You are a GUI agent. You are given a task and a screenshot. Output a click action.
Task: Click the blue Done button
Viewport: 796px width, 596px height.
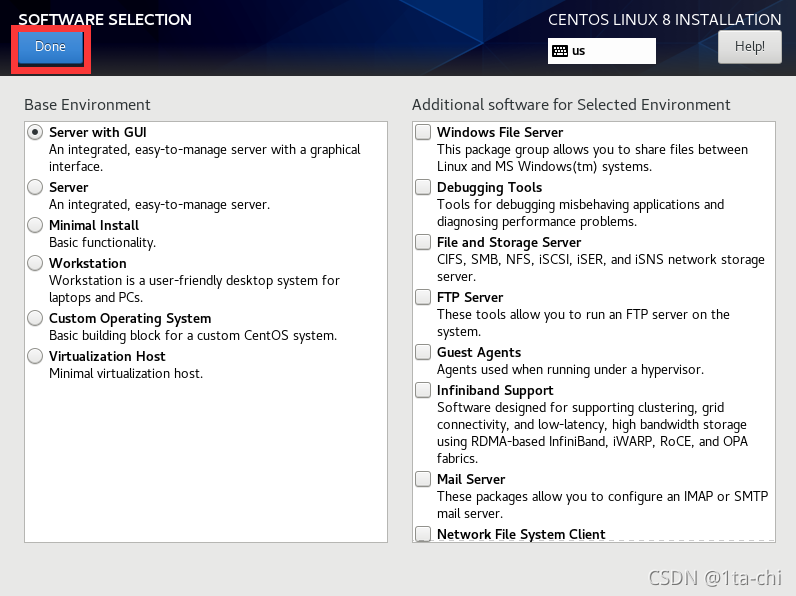tap(51, 47)
